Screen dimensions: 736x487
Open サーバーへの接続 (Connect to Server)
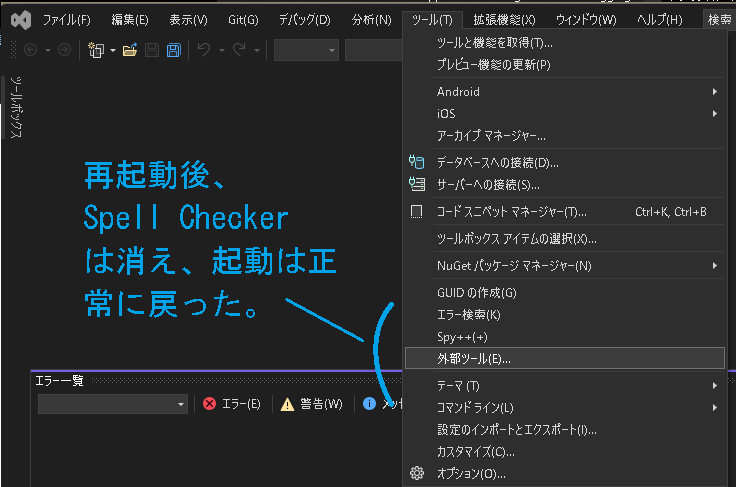click(x=488, y=184)
